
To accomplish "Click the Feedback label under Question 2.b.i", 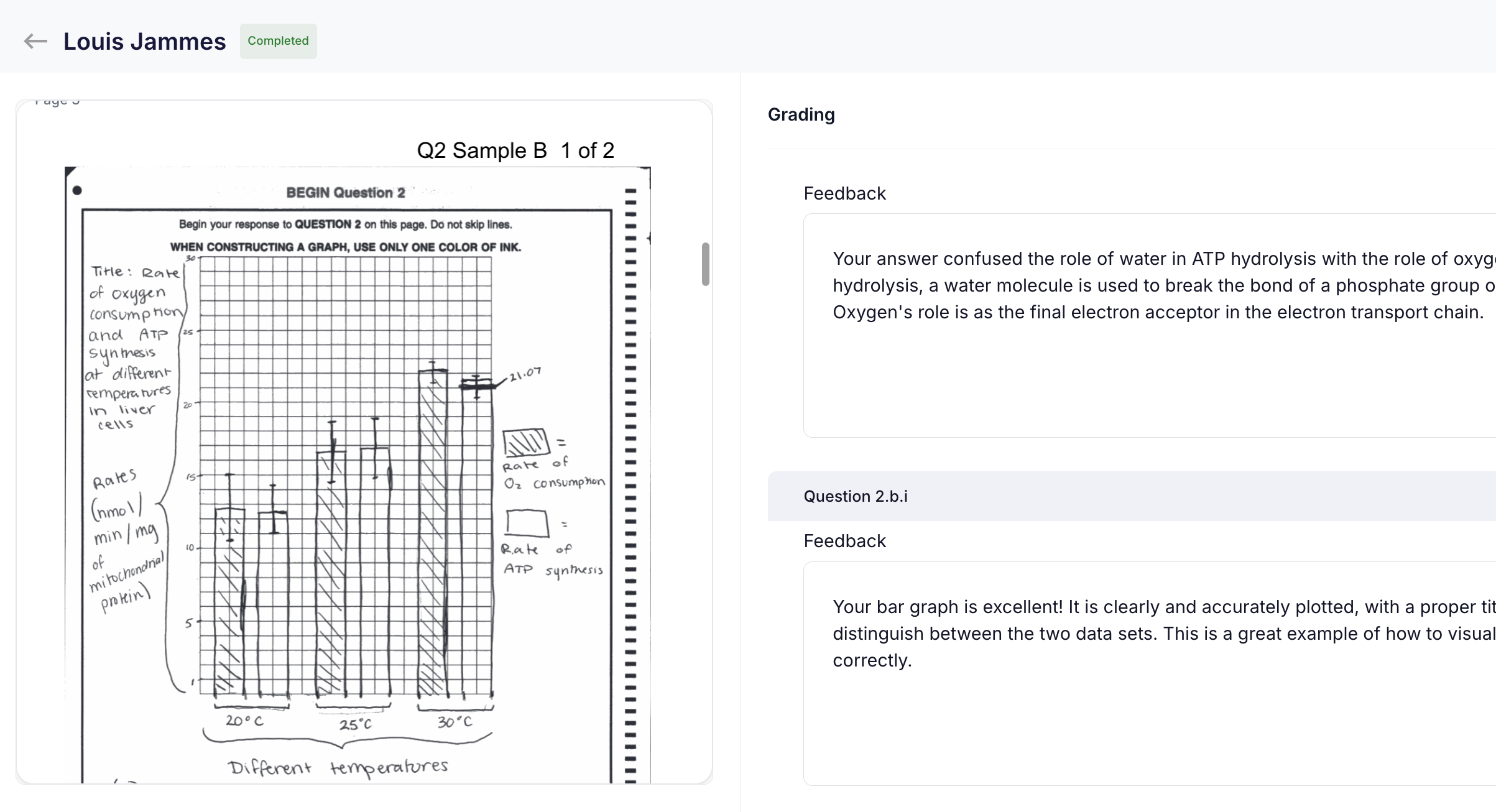I will coord(844,541).
